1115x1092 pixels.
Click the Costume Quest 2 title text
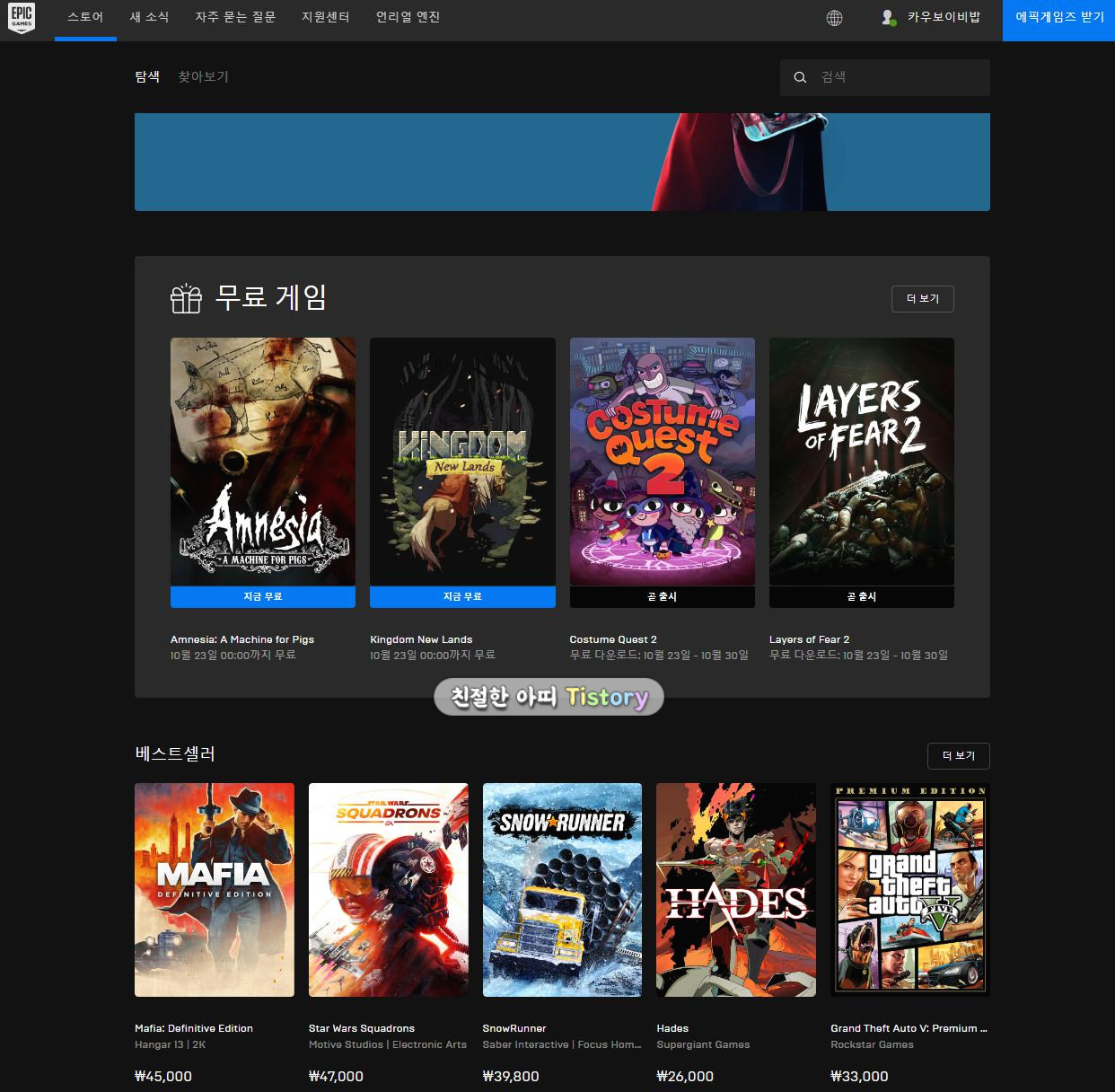point(613,639)
